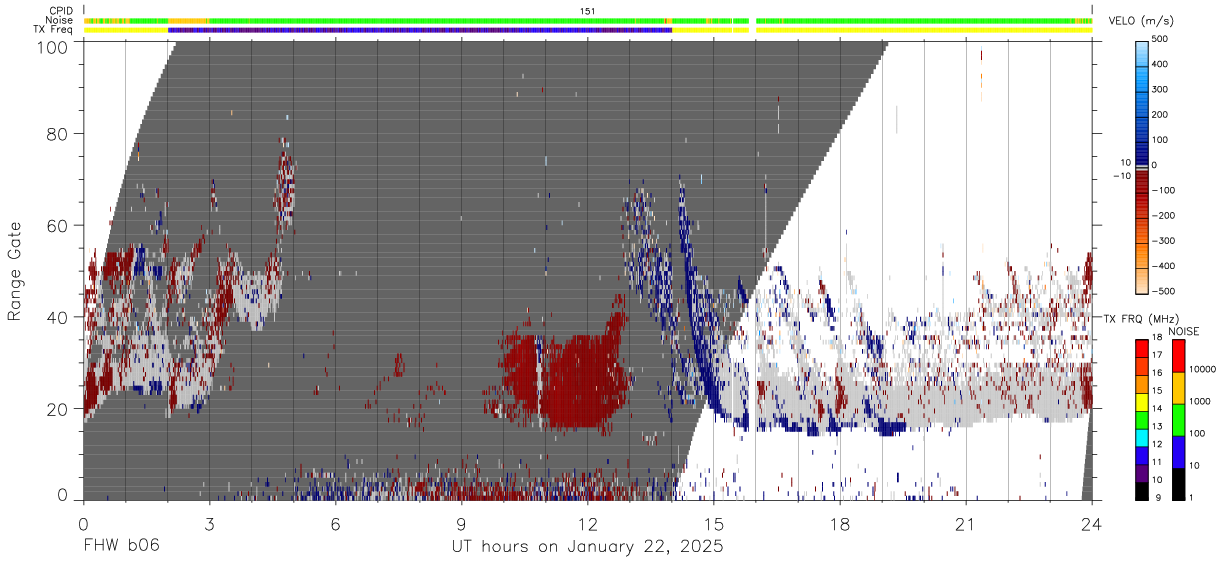Click the yellow 14–15 MHz frequency swatch
This screenshot has height=567, width=1228.
pyautogui.click(x=1141, y=402)
